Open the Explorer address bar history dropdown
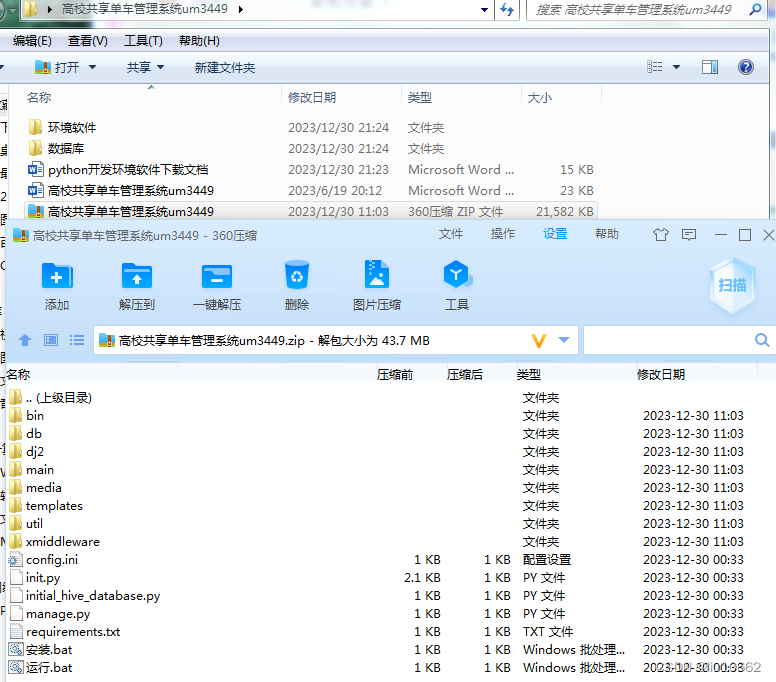This screenshot has height=682, width=776. (x=485, y=10)
